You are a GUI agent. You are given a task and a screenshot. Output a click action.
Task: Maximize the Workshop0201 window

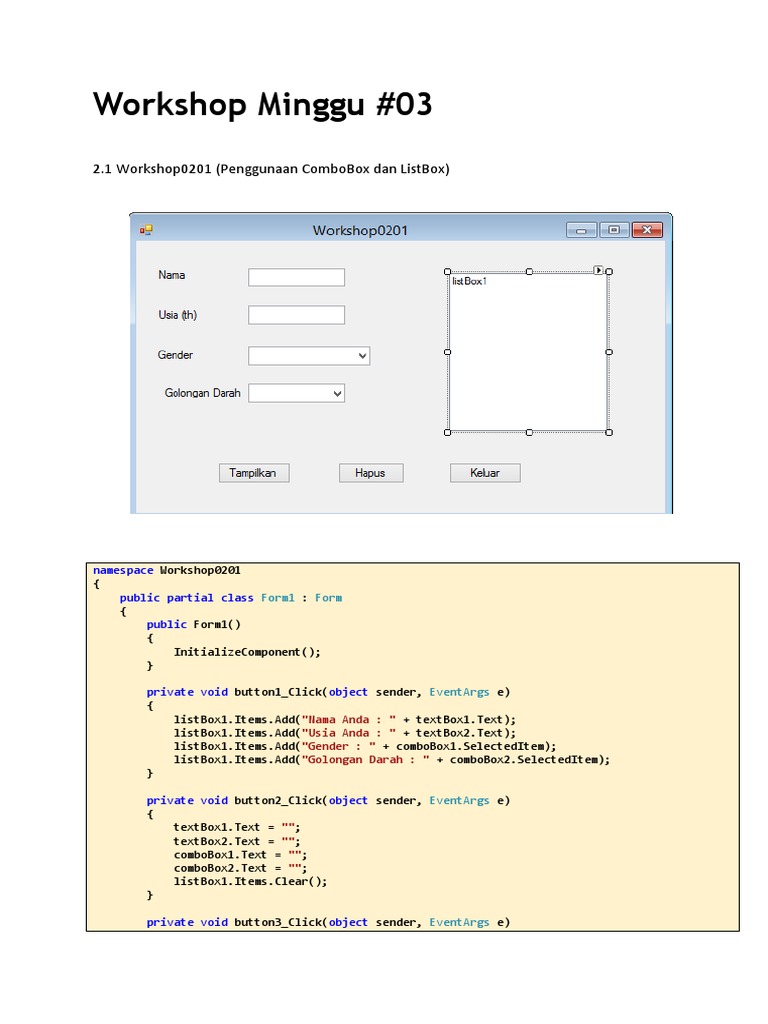[614, 230]
